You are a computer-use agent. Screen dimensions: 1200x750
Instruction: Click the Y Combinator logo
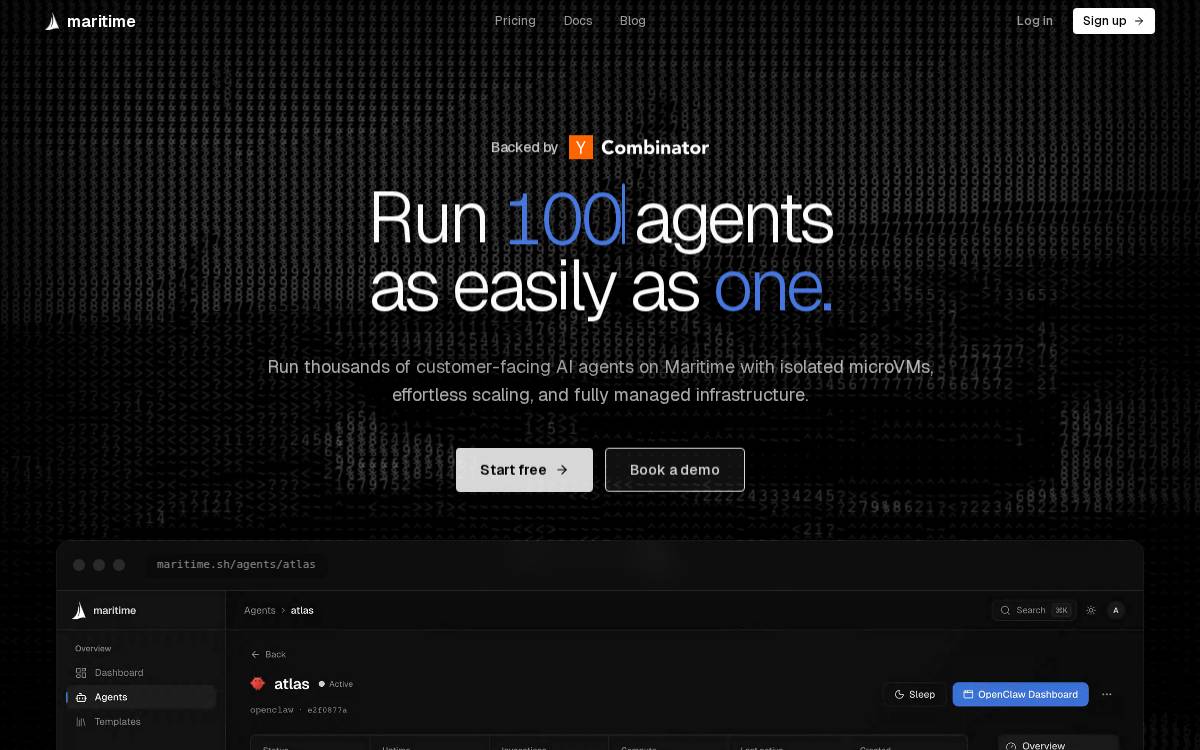(639, 147)
